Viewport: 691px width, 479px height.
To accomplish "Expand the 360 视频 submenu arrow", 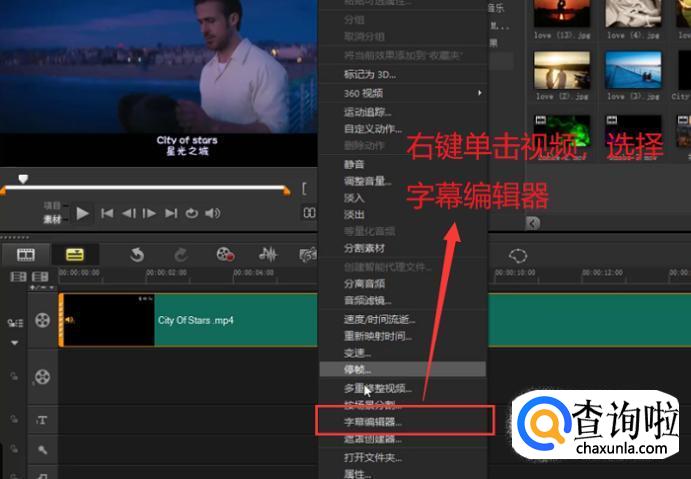I will pyautogui.click(x=479, y=93).
